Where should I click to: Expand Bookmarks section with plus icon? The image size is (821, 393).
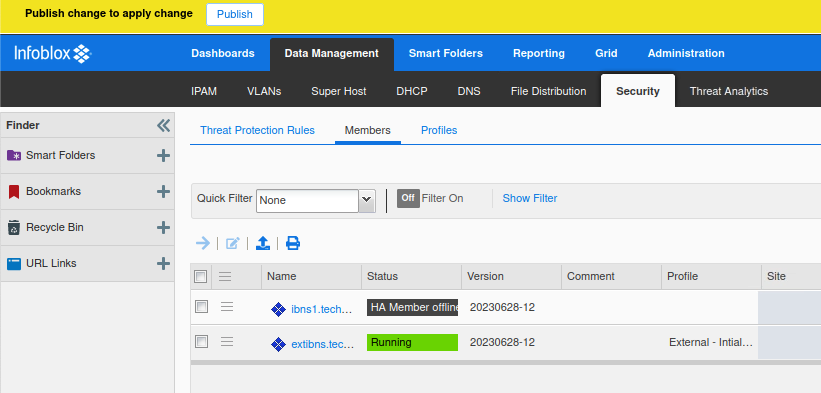(163, 192)
